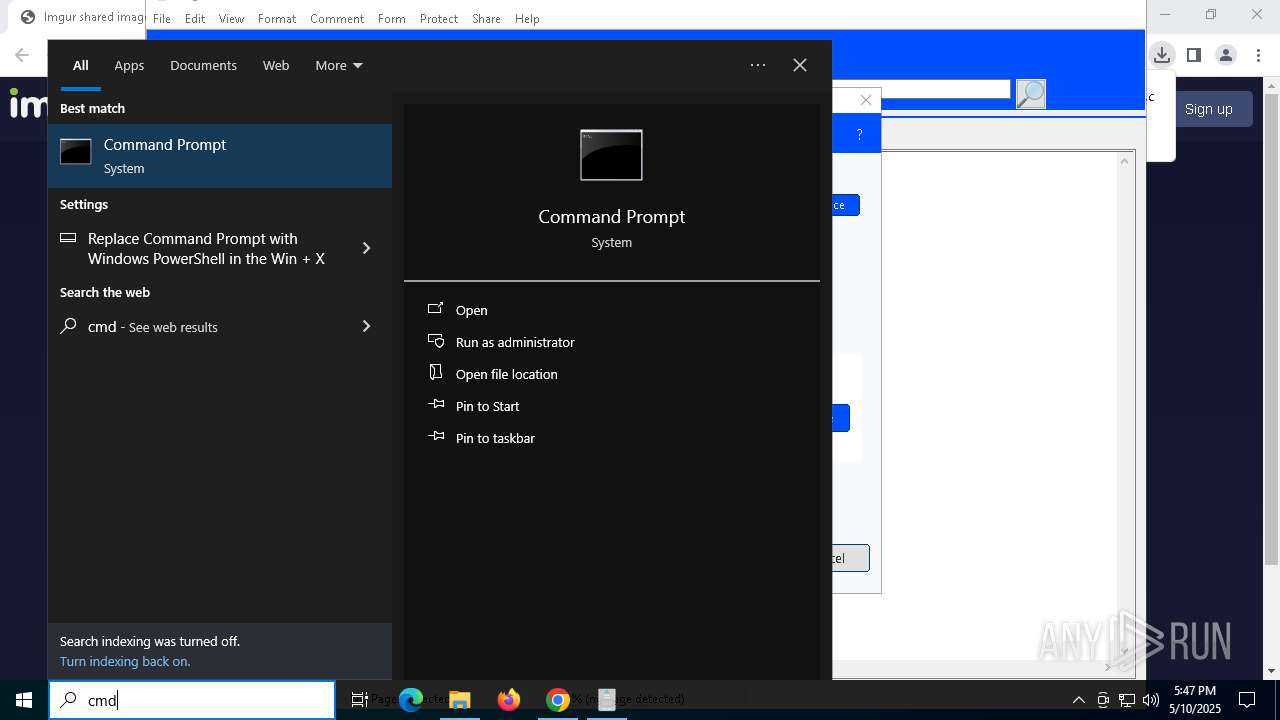
Task: Click the file location document icon
Action: (x=435, y=372)
